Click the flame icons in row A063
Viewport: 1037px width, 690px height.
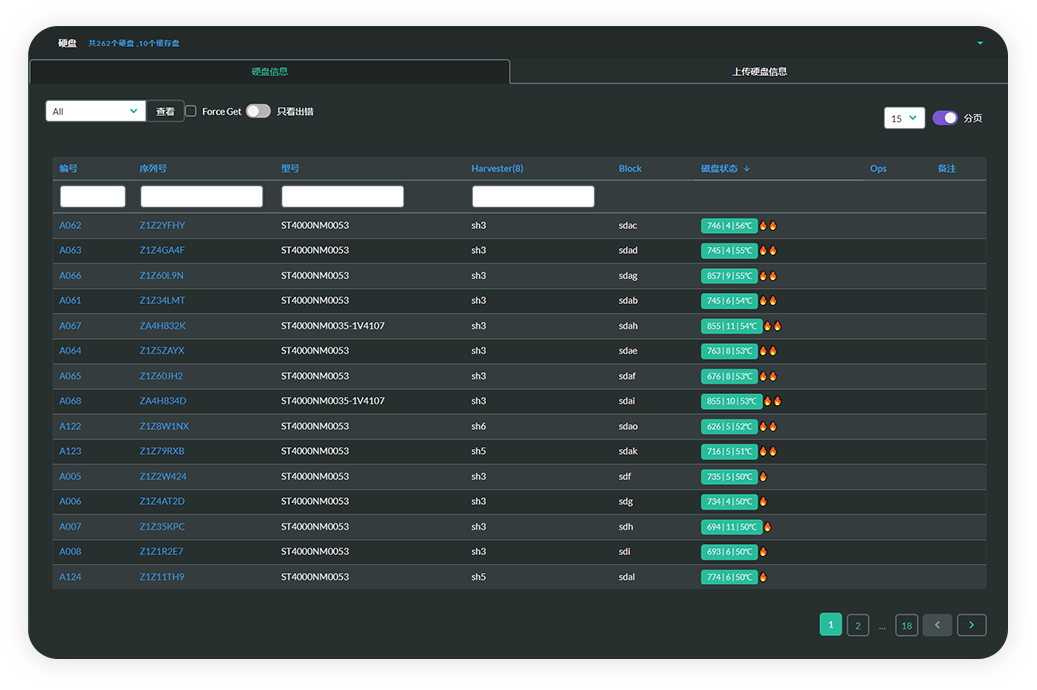coord(768,251)
